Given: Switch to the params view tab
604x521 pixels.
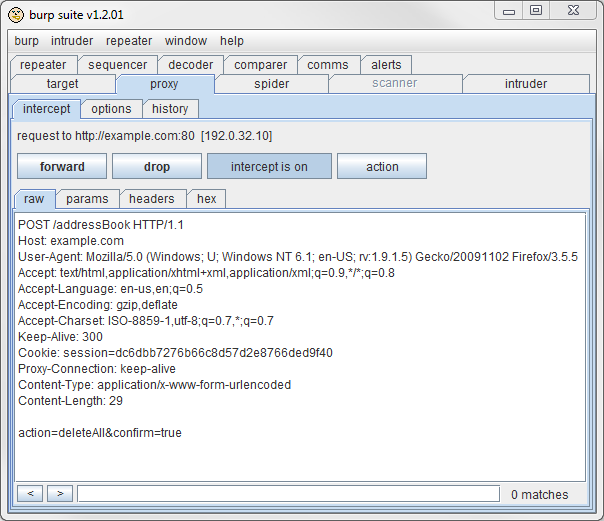Looking at the screenshot, I should tap(88, 199).
